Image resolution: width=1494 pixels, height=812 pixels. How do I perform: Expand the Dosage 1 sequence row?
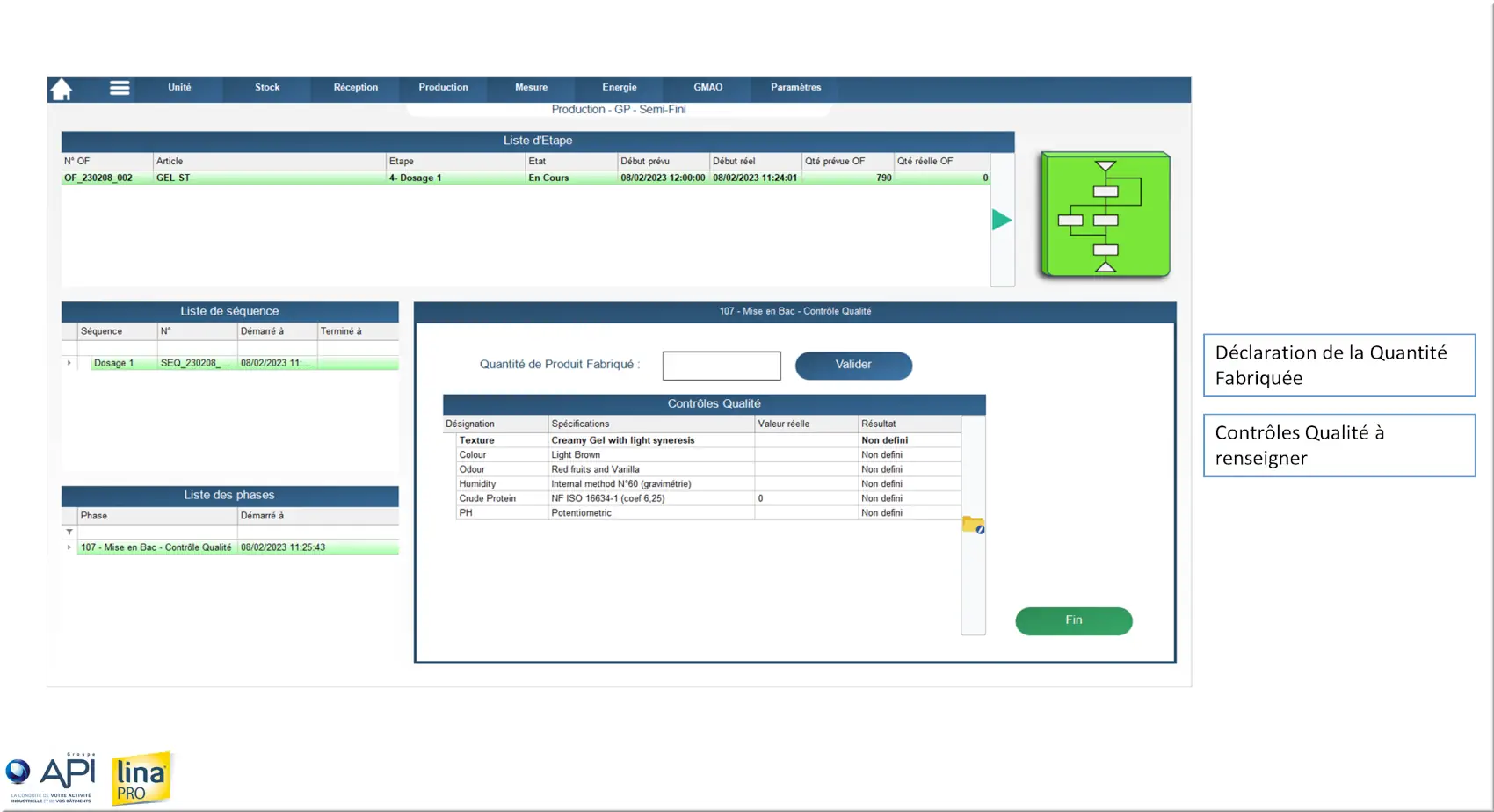(69, 363)
